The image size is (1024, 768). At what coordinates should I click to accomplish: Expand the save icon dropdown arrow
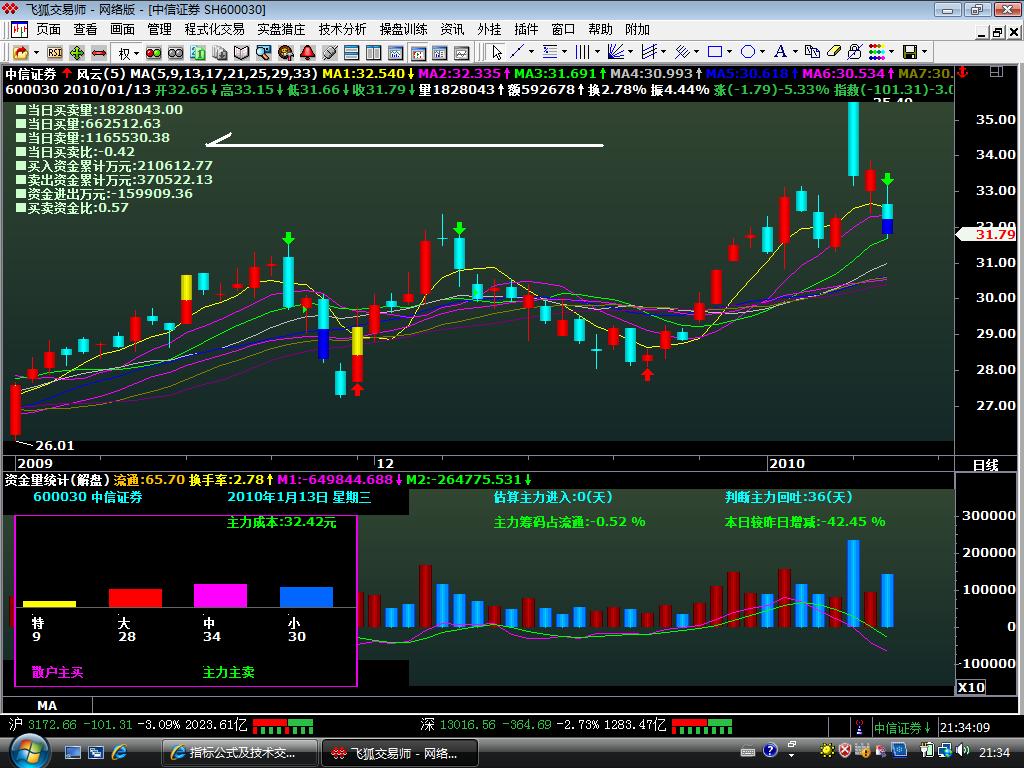coord(924,52)
